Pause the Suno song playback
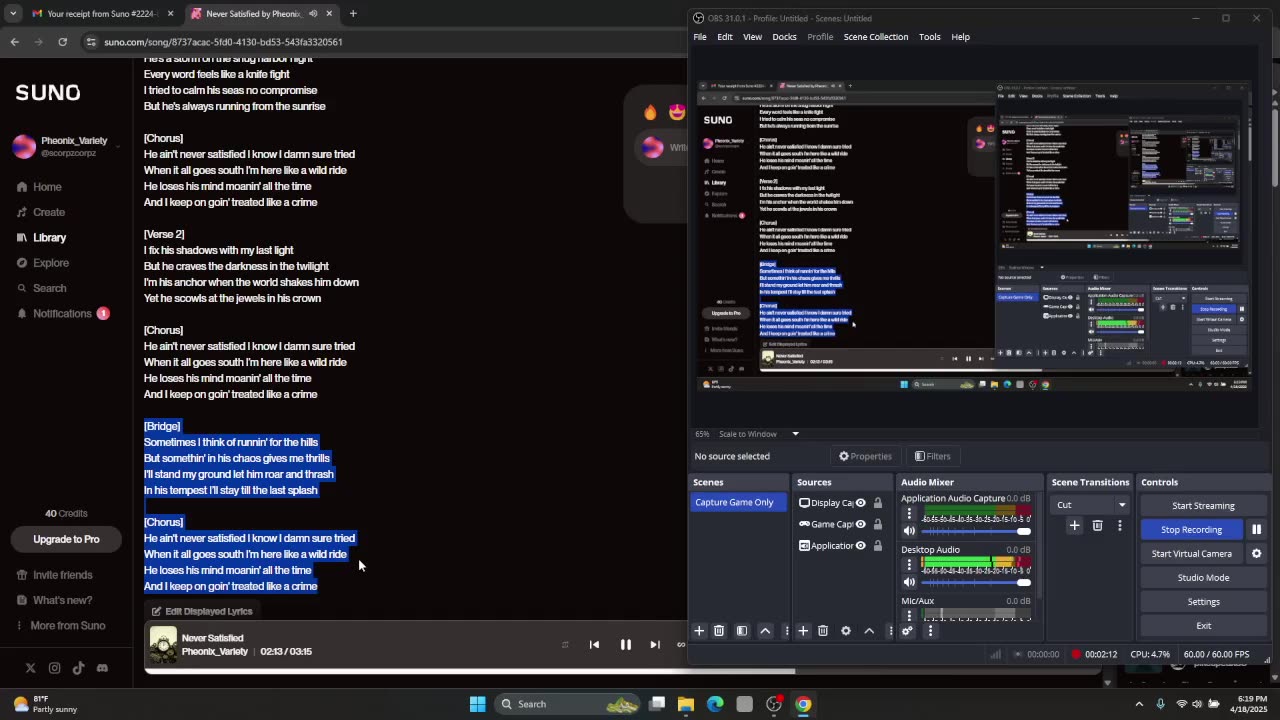Screen dimensions: 1280x720 626,645
